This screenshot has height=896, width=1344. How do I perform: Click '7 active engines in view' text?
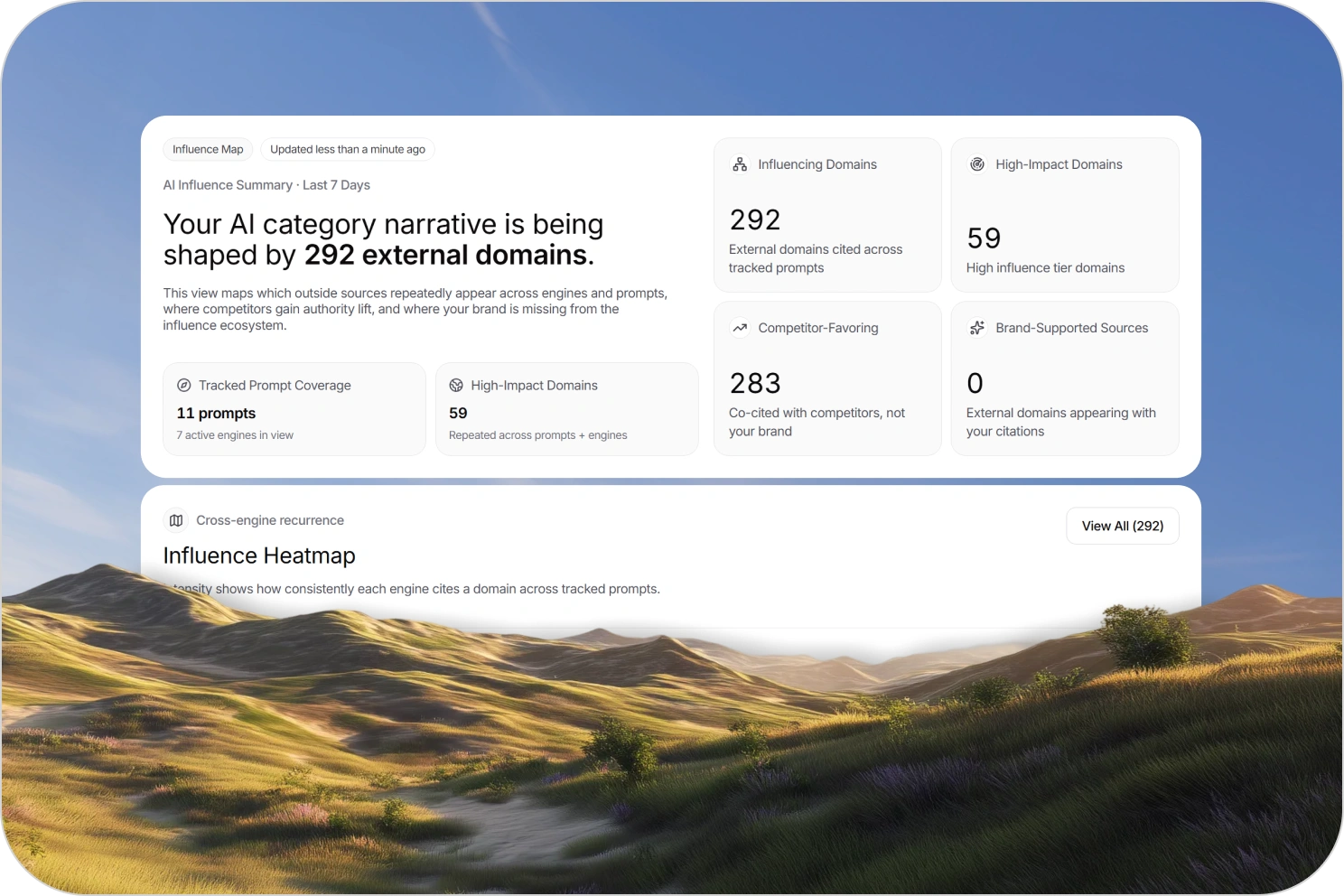pos(235,435)
